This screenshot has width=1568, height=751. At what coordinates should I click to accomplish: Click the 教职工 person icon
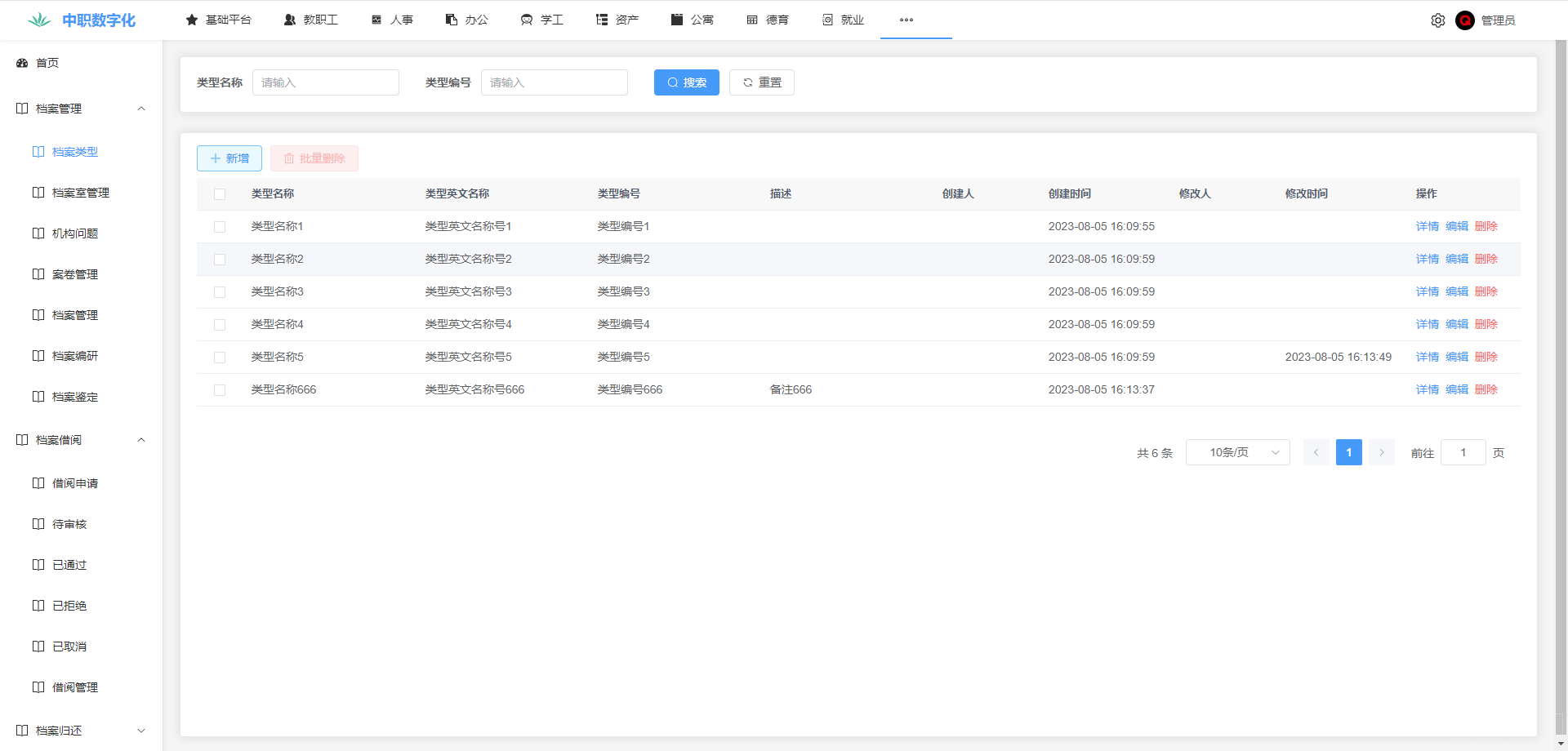(x=290, y=20)
